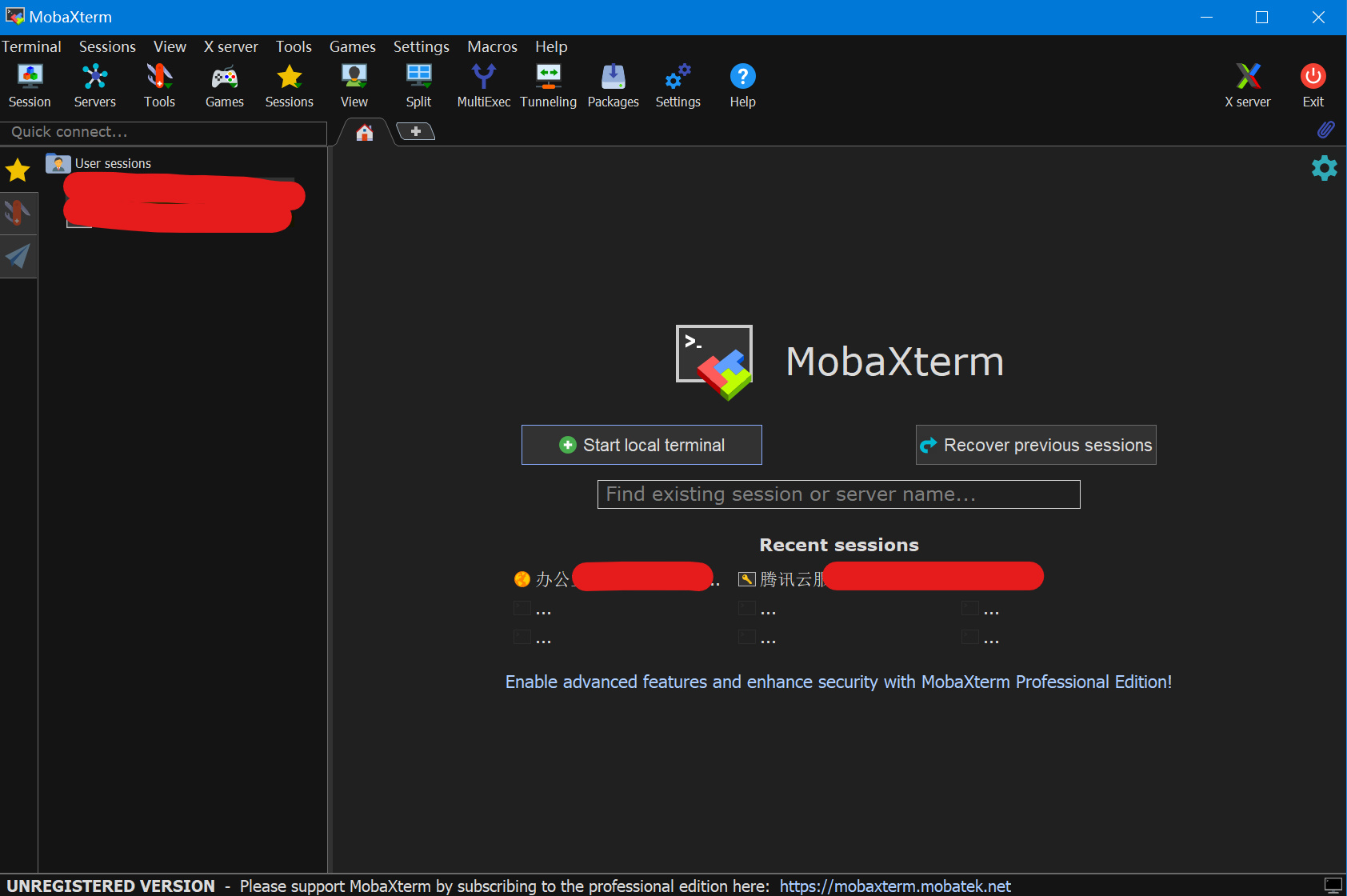Launch the Games toolbar icon
Screen dimensions: 1347x896
coord(224,86)
